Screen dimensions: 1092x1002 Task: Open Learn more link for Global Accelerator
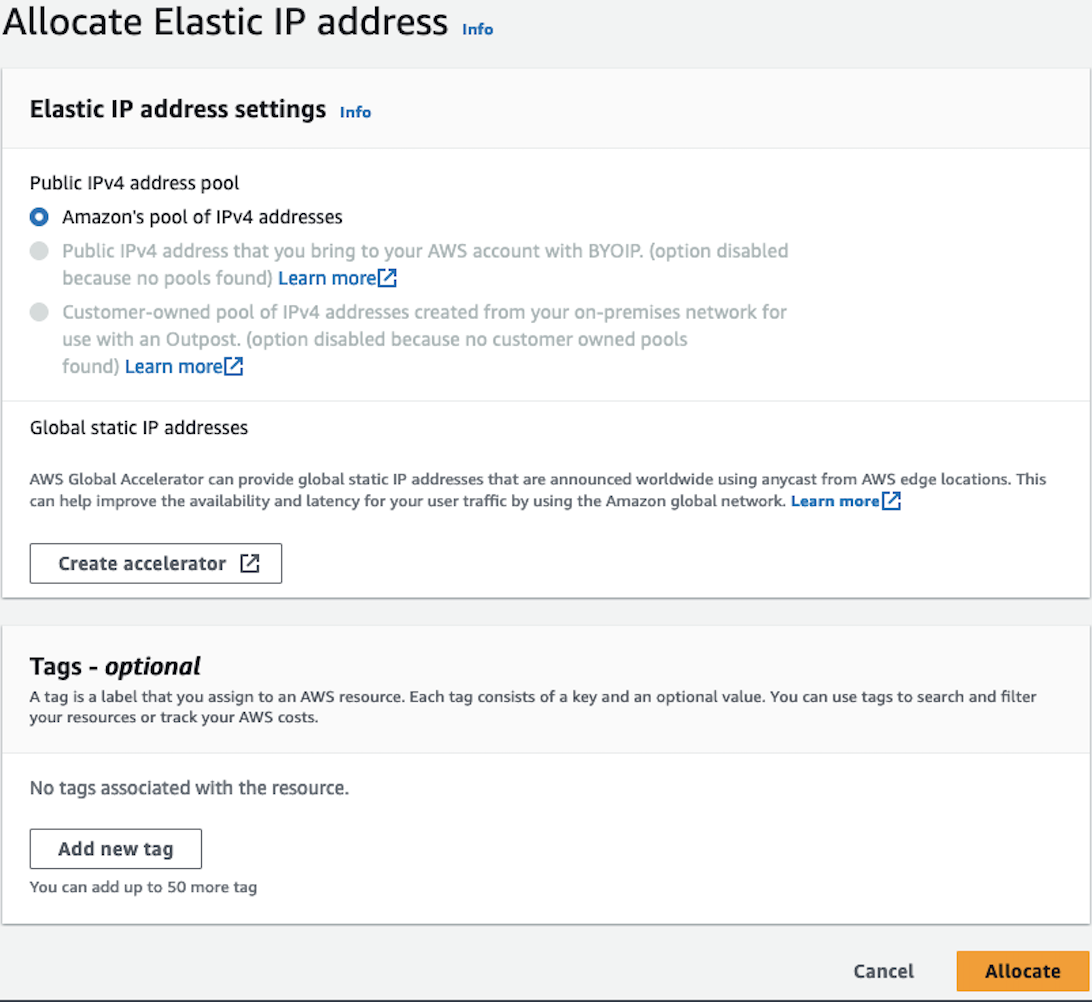coord(835,501)
